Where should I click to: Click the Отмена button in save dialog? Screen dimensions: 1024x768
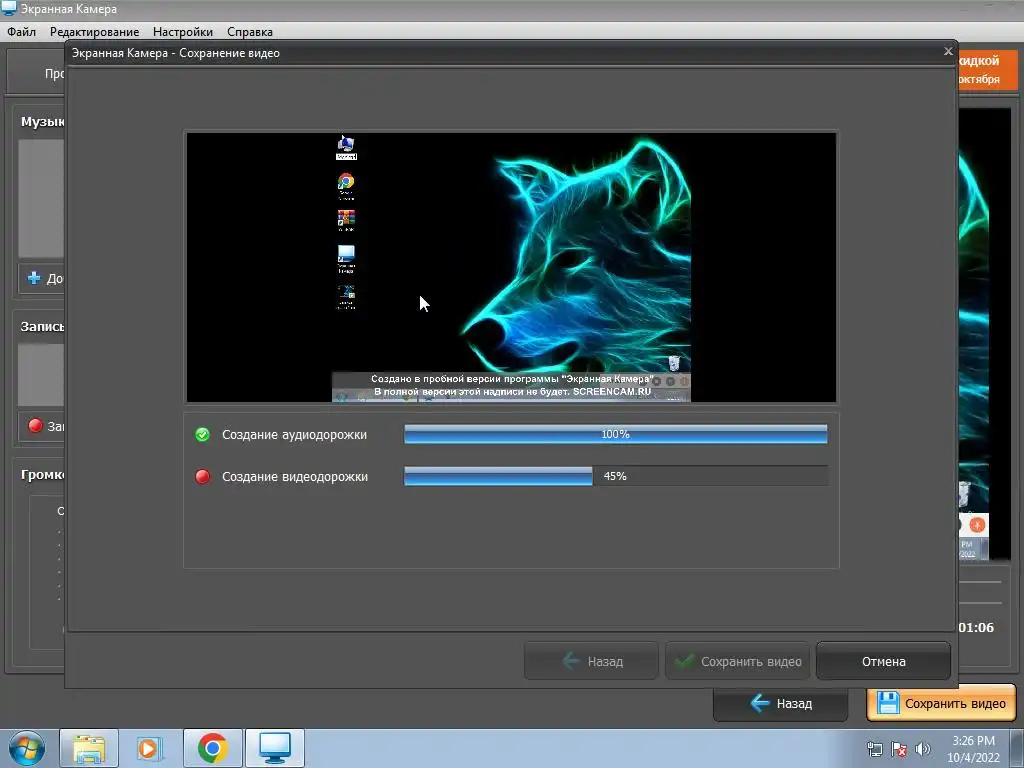[883, 662]
